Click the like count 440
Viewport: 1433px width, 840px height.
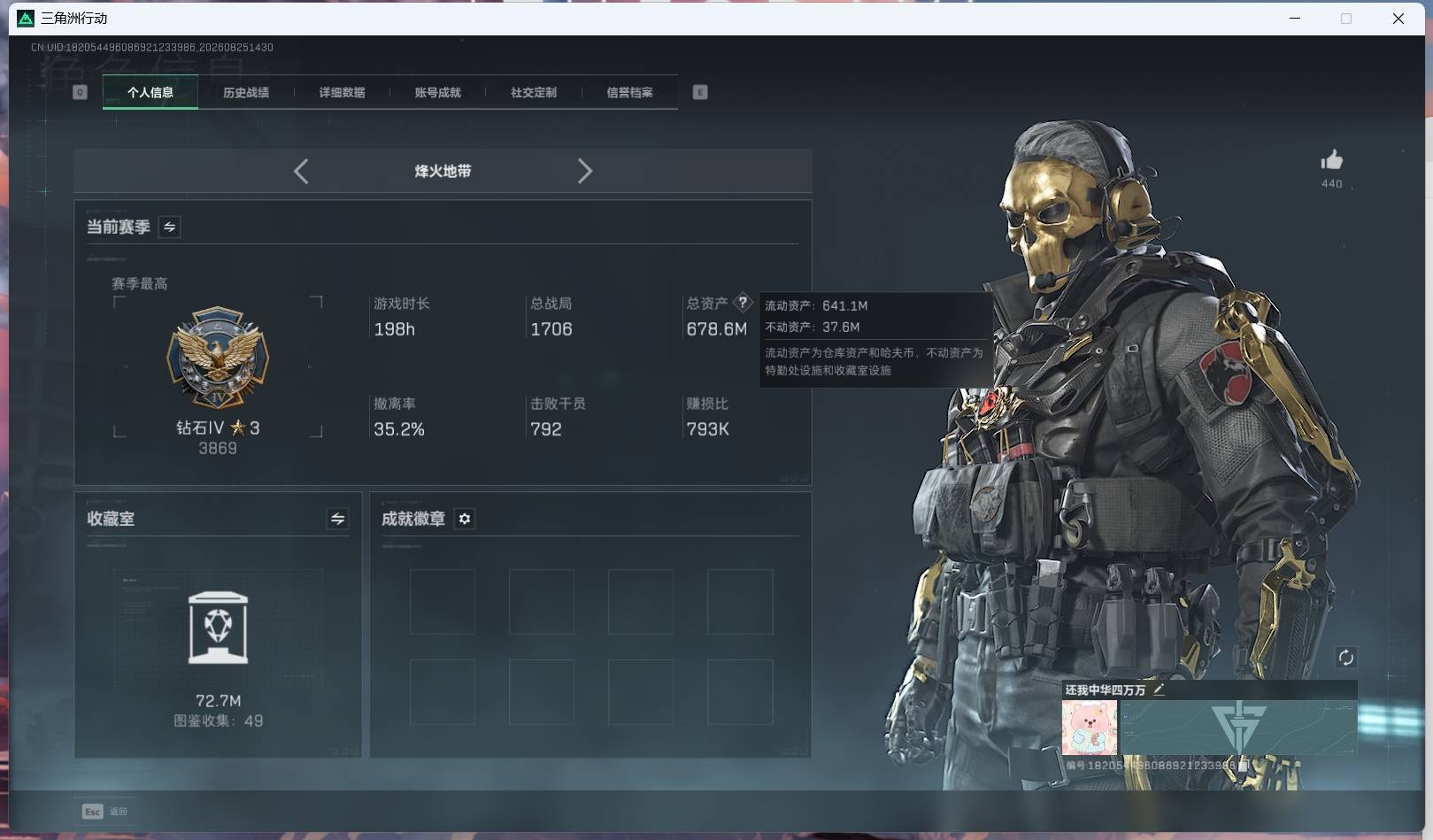[x=1331, y=184]
